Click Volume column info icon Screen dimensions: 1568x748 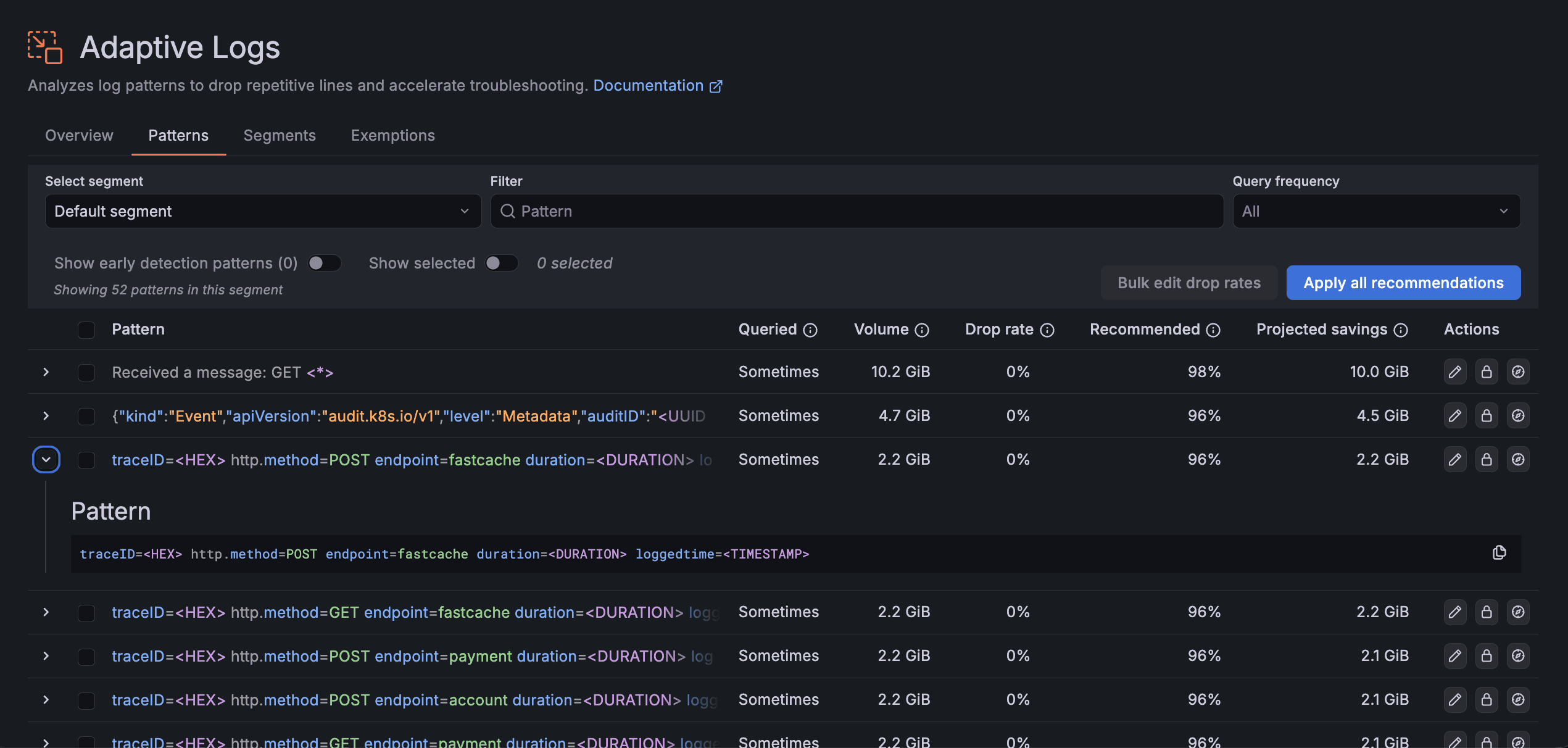coord(922,330)
